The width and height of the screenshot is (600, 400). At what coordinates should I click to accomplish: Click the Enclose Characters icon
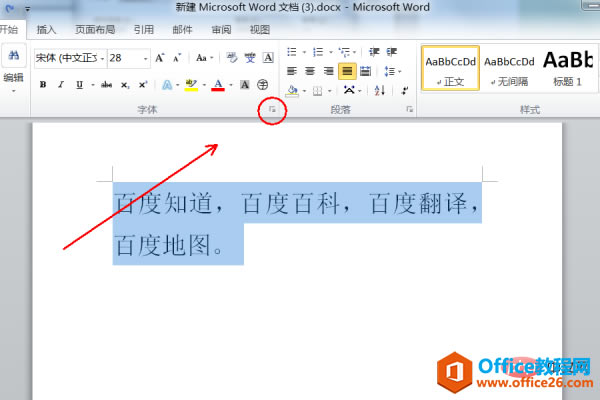[262, 85]
